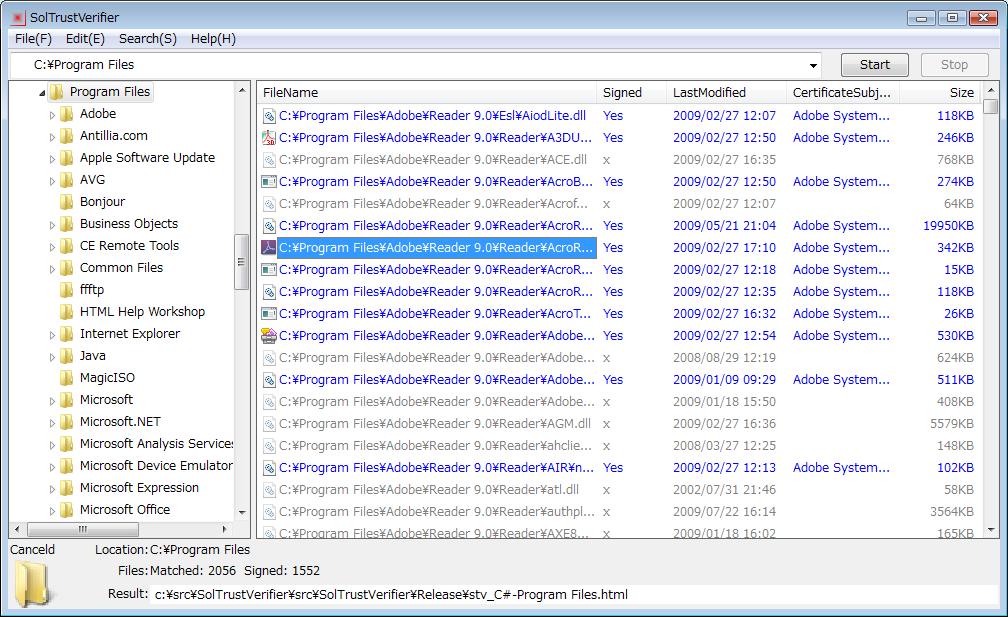Click the AGM.dll file icon

pos(269,424)
